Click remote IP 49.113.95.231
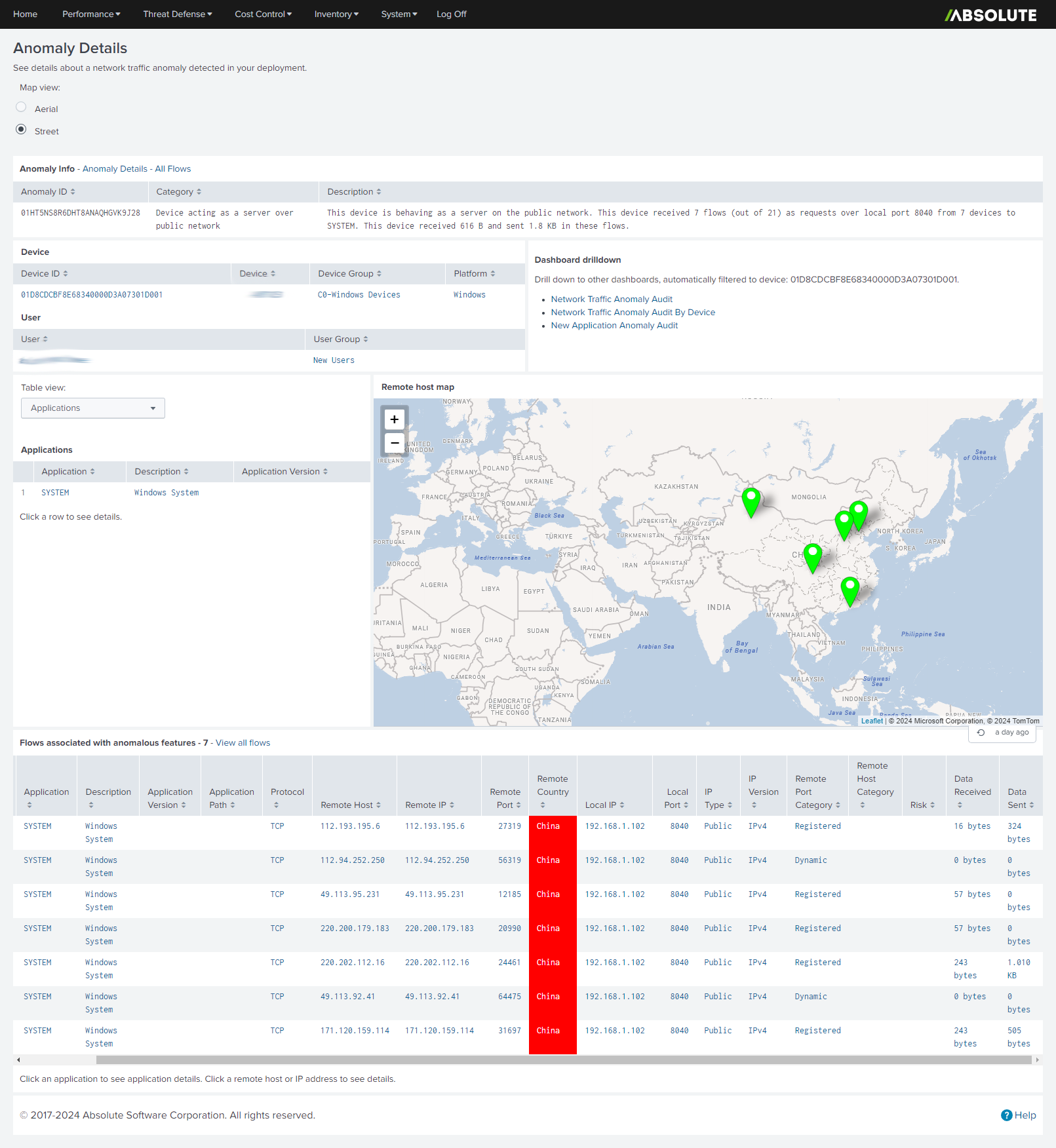This screenshot has width=1056, height=1148. coord(434,894)
